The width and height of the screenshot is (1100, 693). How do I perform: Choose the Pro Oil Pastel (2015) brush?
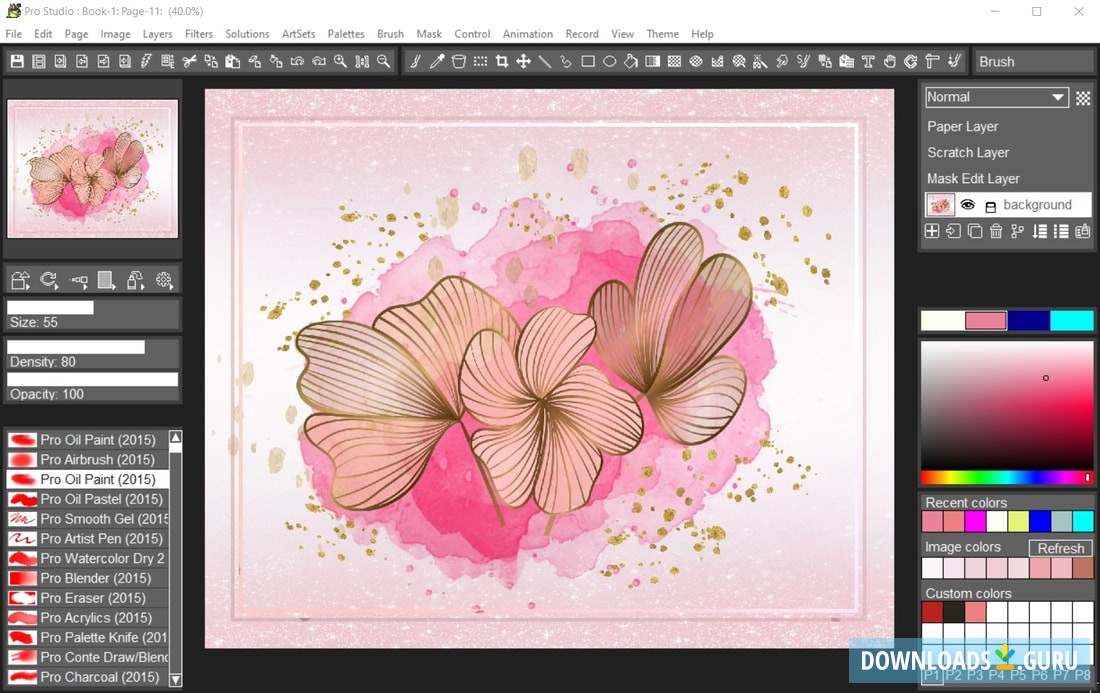click(88, 499)
